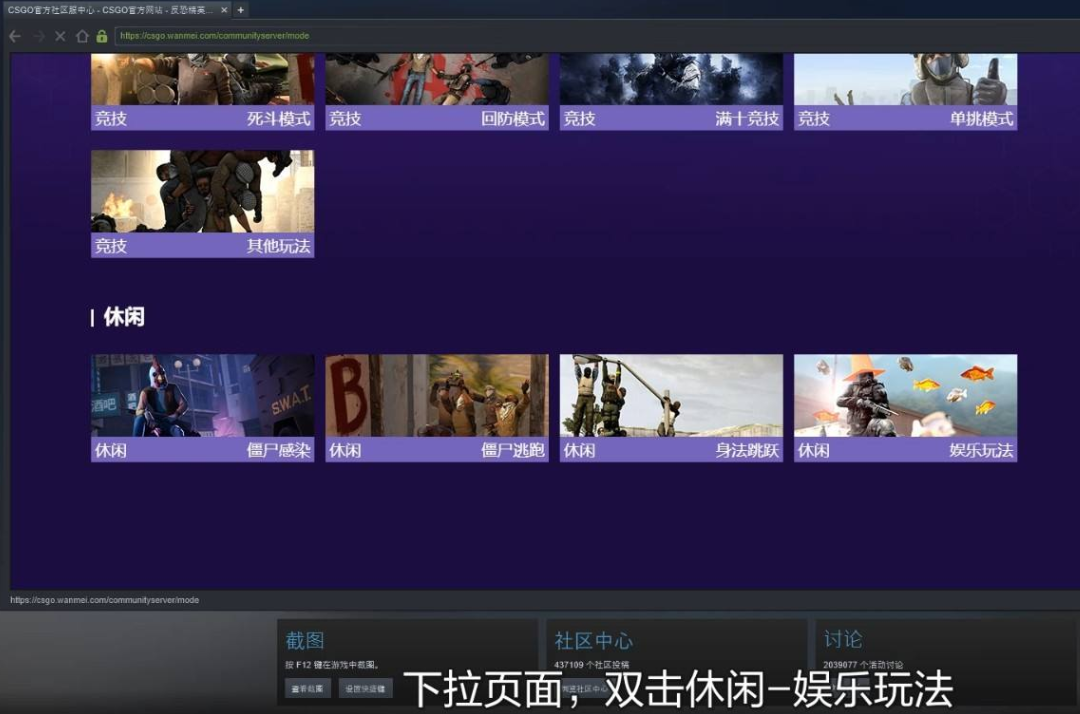Viewport: 1080px width, 714px height.
Task: Open the 休闲 娱乐玩法 card
Action: tap(906, 408)
